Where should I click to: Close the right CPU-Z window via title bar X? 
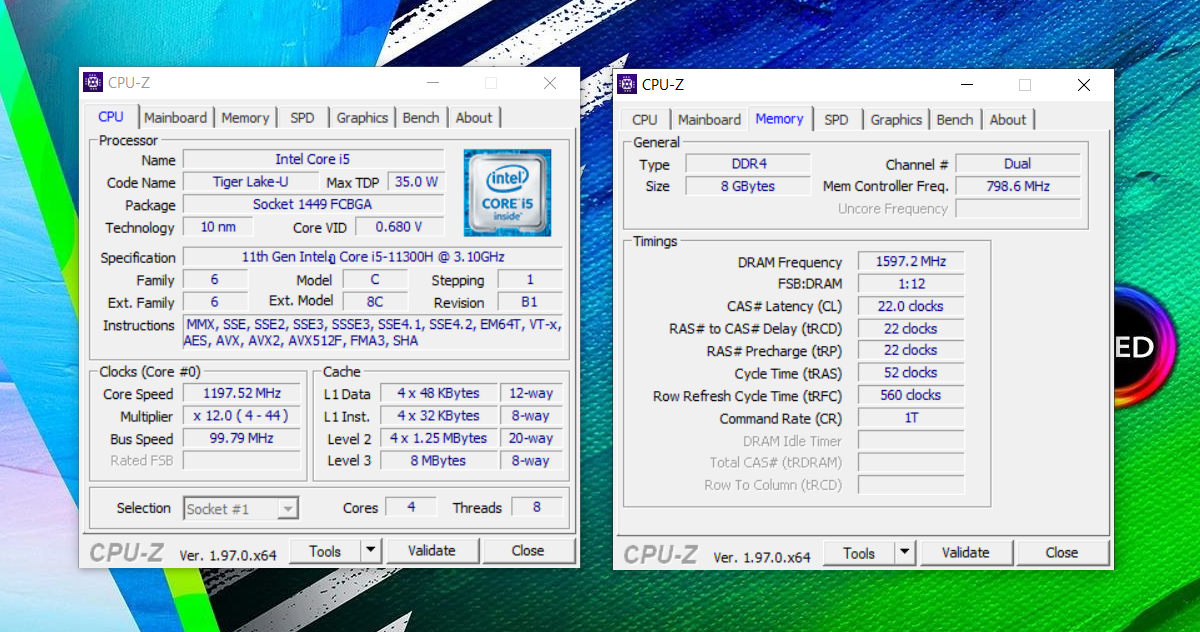pyautogui.click(x=1084, y=85)
